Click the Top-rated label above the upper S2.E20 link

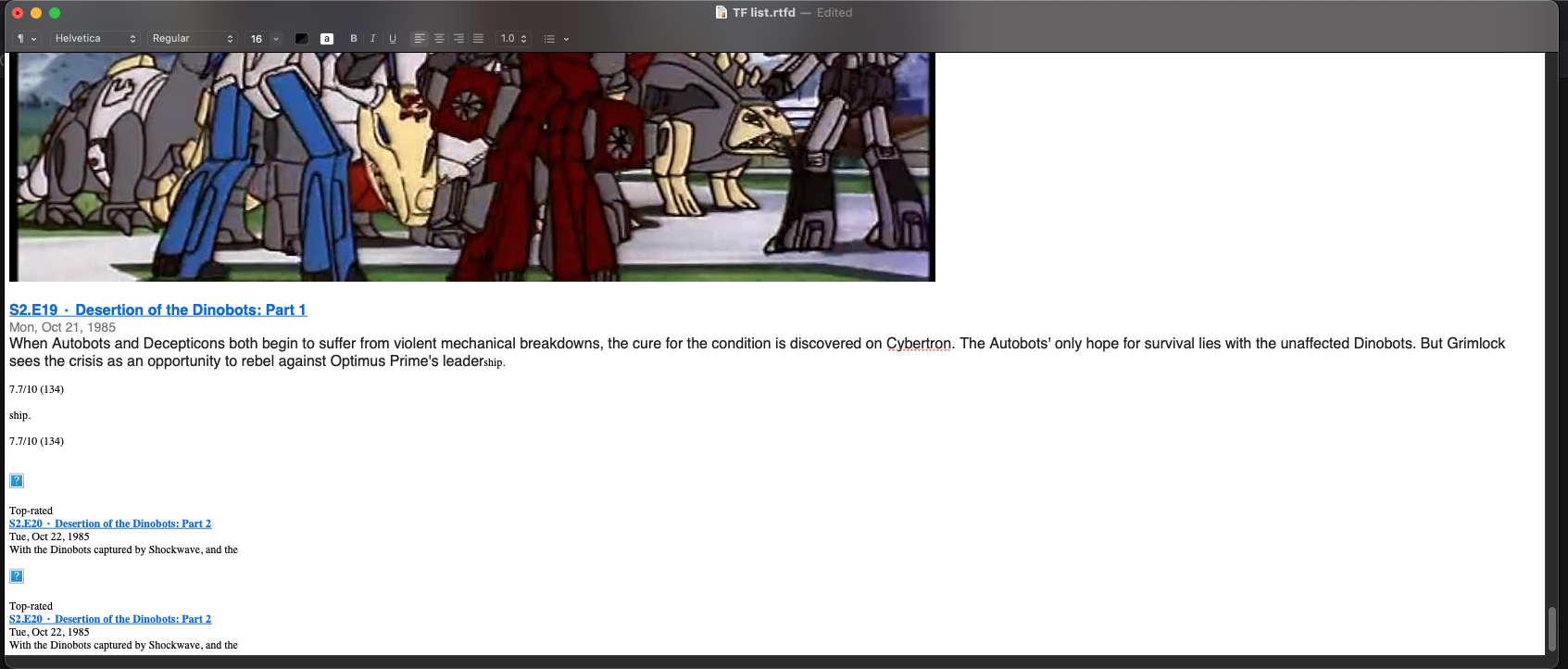(31, 511)
